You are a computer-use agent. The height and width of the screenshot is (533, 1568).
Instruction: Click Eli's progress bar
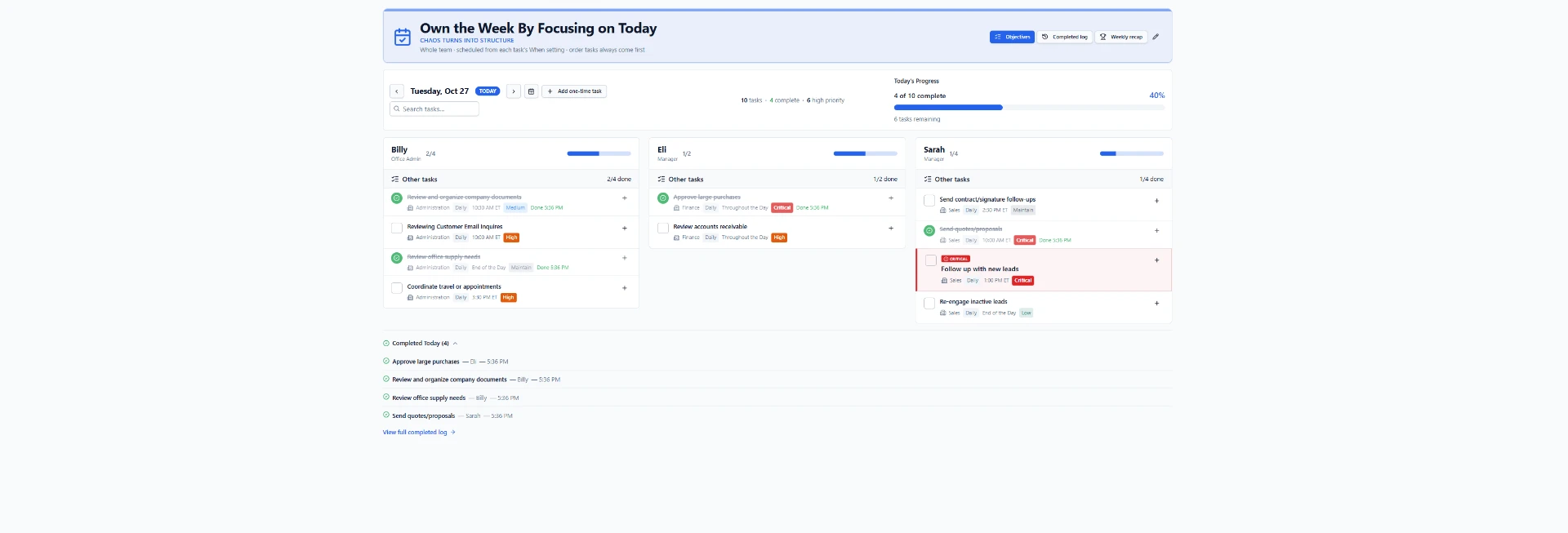point(866,153)
